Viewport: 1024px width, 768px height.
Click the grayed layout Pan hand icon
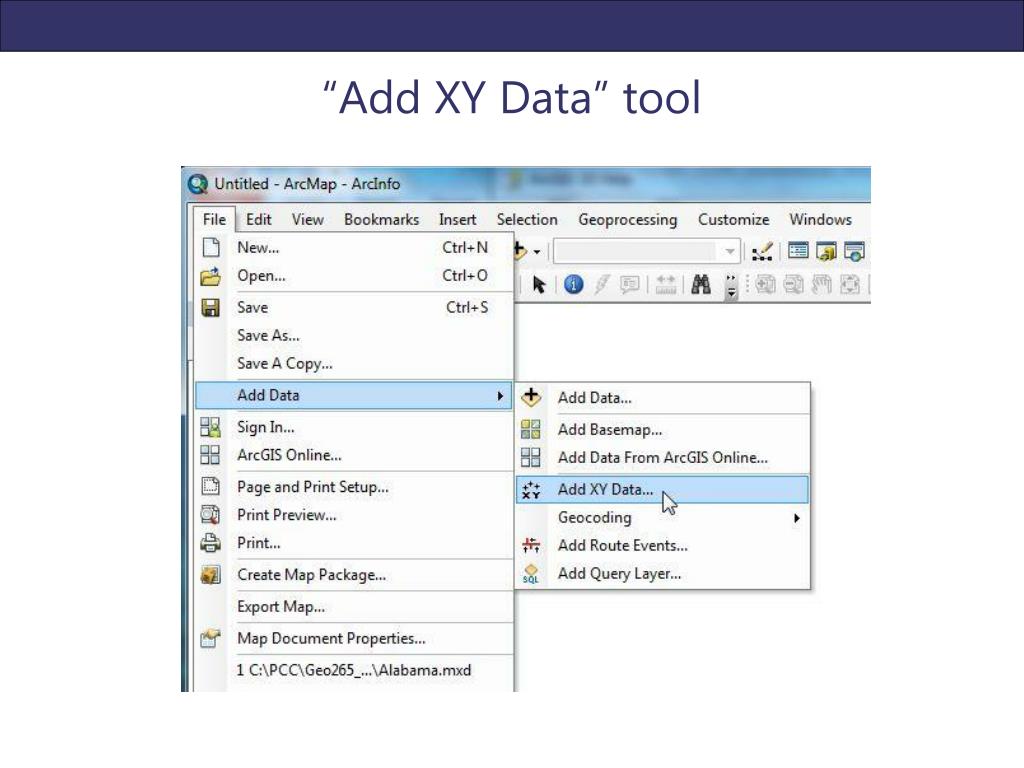click(x=822, y=285)
